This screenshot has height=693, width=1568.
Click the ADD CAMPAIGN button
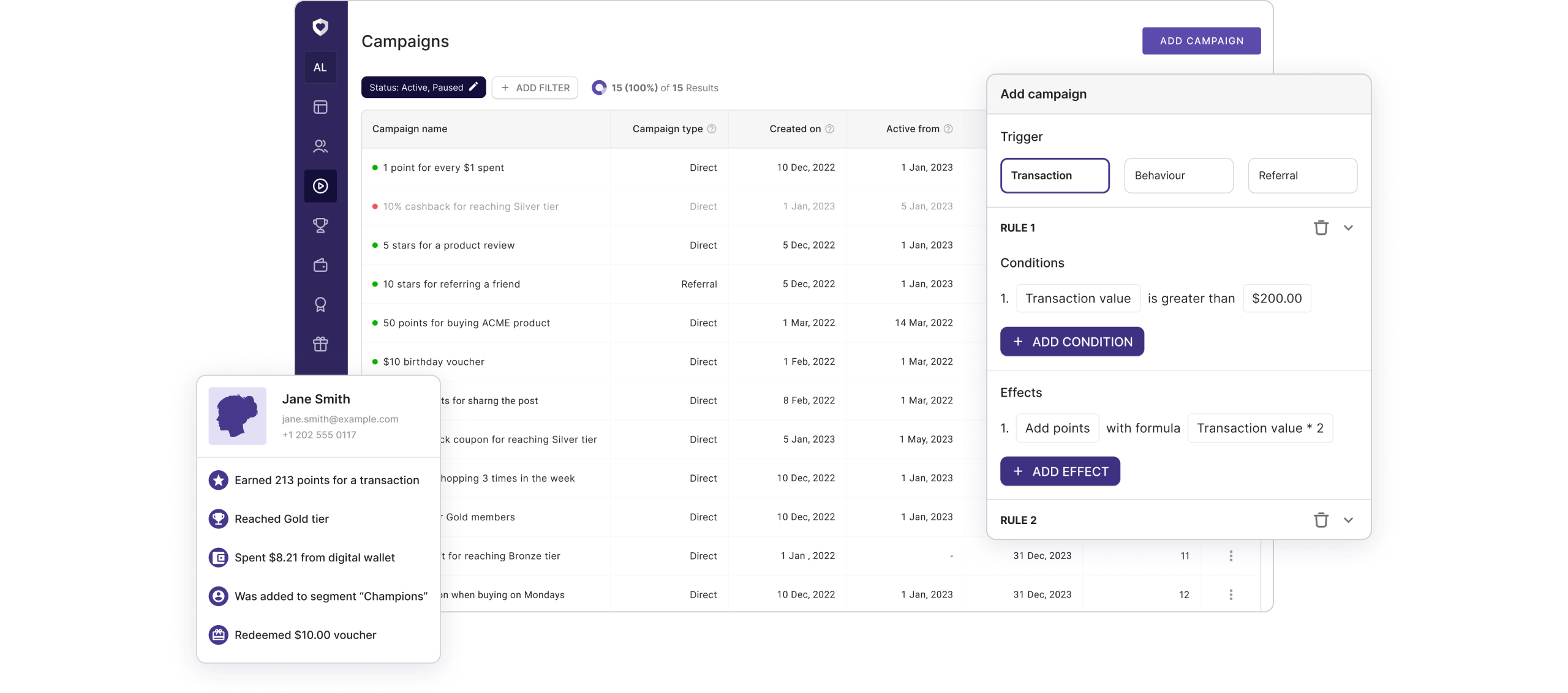coord(1201,40)
